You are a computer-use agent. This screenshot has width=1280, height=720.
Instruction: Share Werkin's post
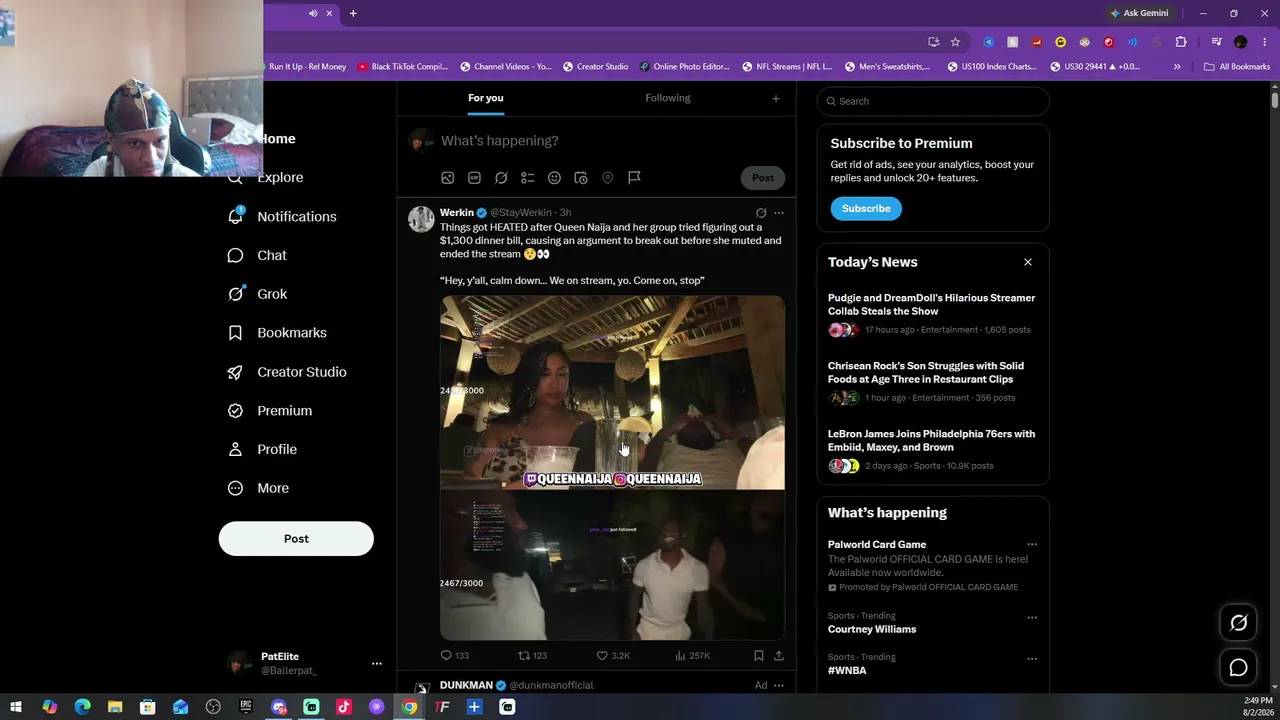tap(779, 656)
